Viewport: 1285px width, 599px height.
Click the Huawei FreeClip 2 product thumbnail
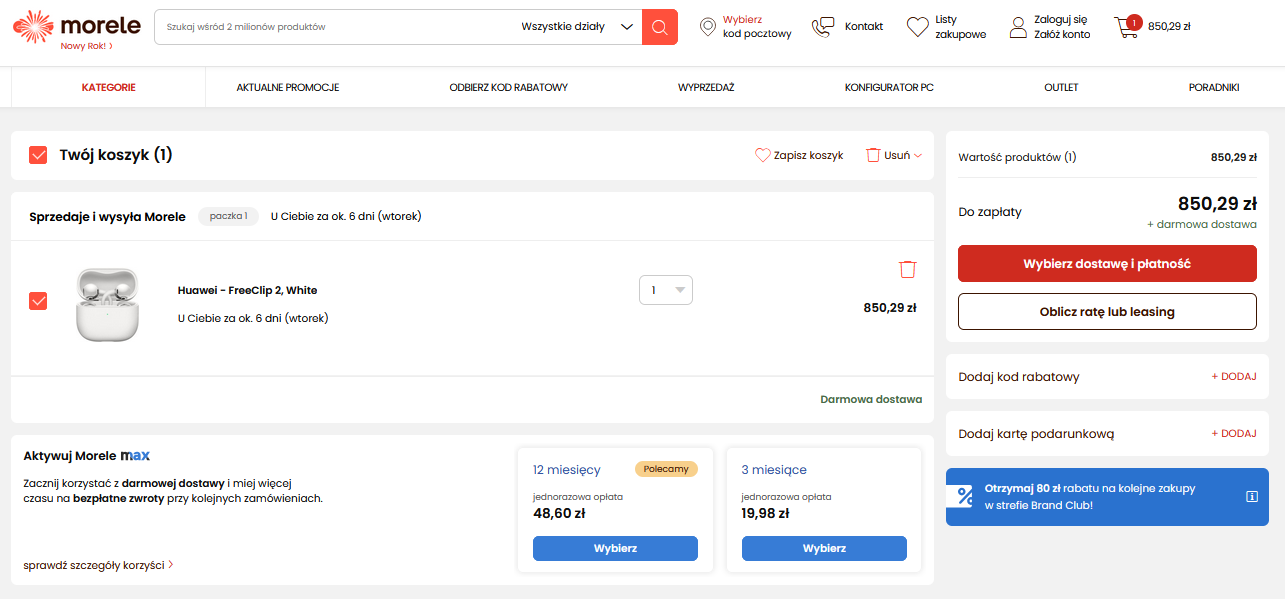(106, 304)
